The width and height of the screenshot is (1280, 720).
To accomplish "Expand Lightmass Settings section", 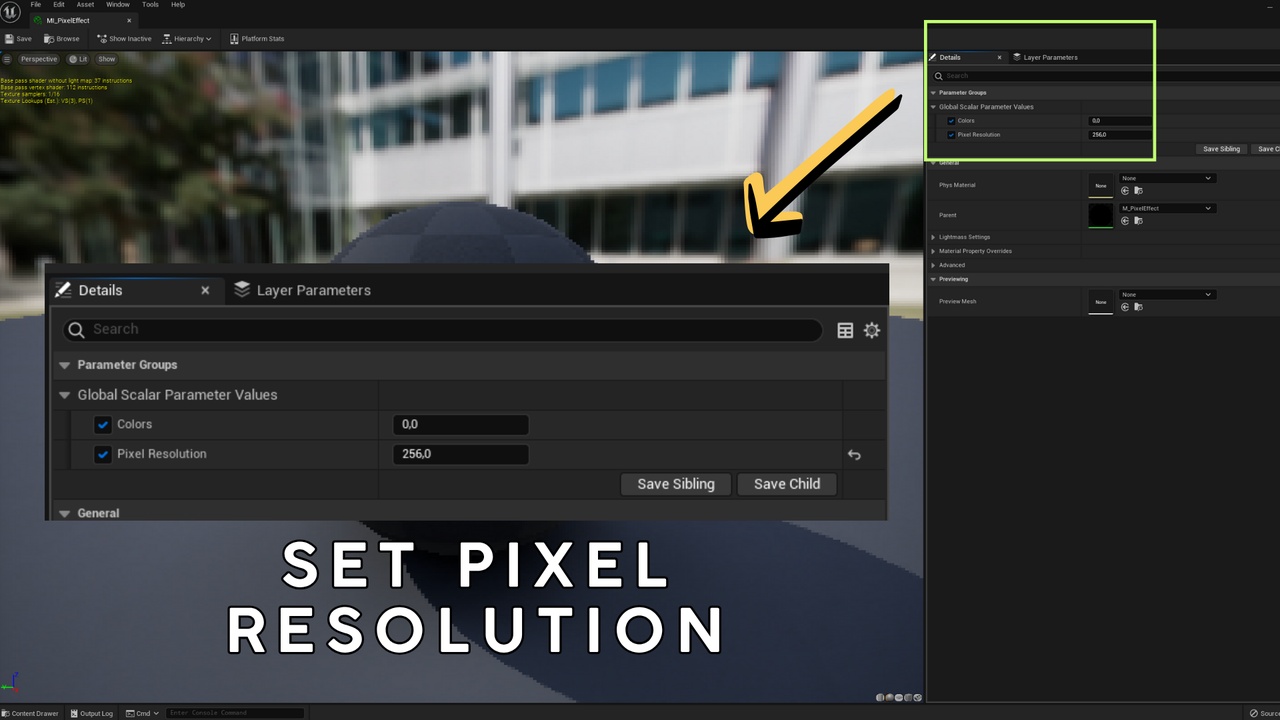I will coord(934,237).
